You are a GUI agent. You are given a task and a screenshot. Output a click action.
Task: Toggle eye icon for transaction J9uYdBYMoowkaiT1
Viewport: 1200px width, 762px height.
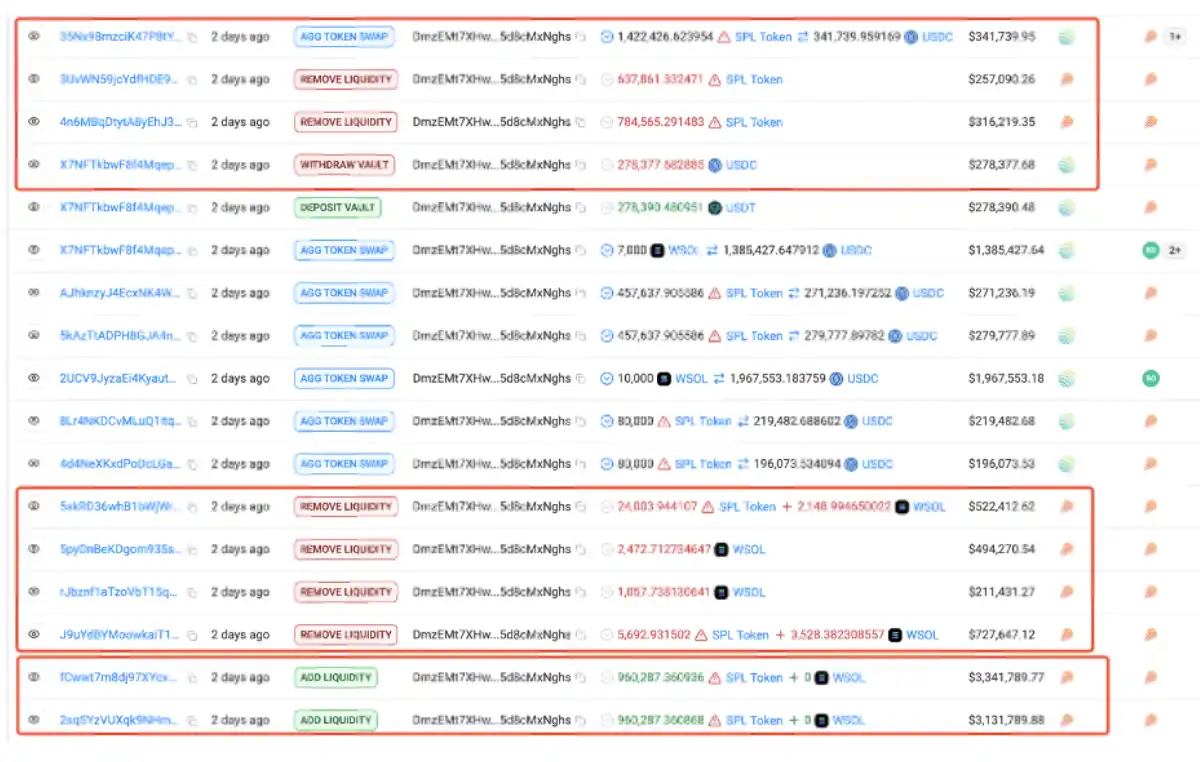coord(33,635)
